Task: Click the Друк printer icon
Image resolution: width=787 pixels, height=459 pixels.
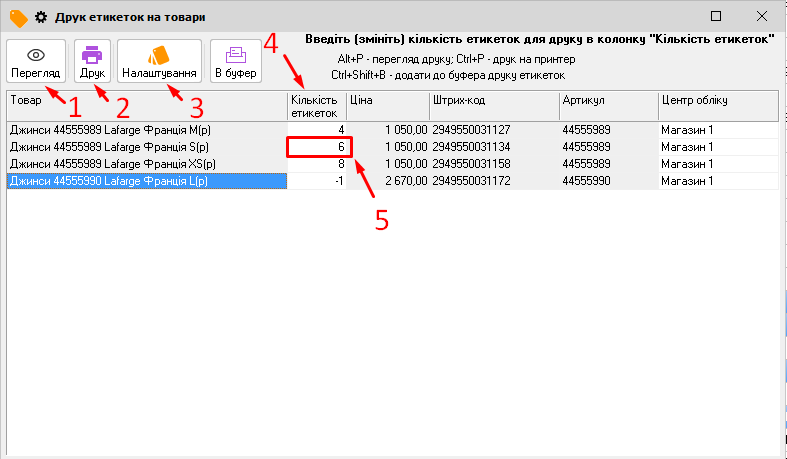Action: [92, 56]
